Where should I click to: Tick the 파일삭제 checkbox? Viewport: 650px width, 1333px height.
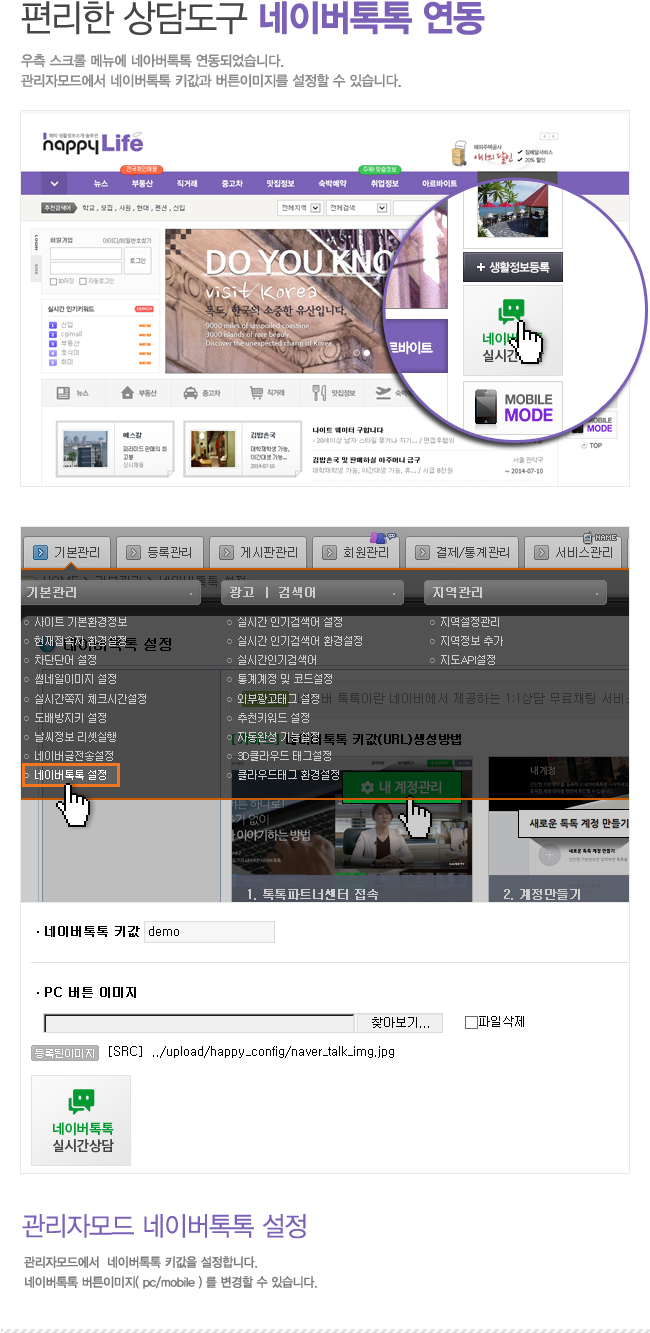471,1022
